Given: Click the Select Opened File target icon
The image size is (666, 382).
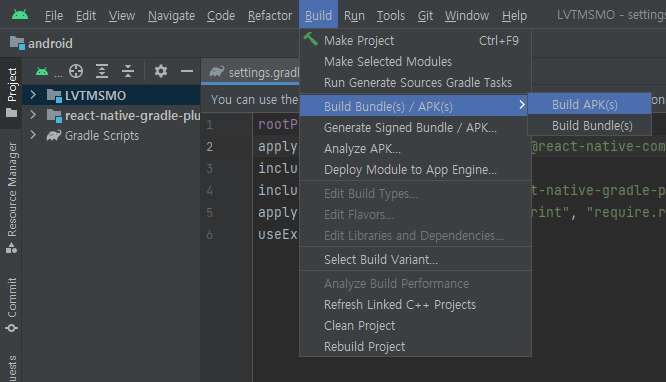Looking at the screenshot, I should point(76,71).
